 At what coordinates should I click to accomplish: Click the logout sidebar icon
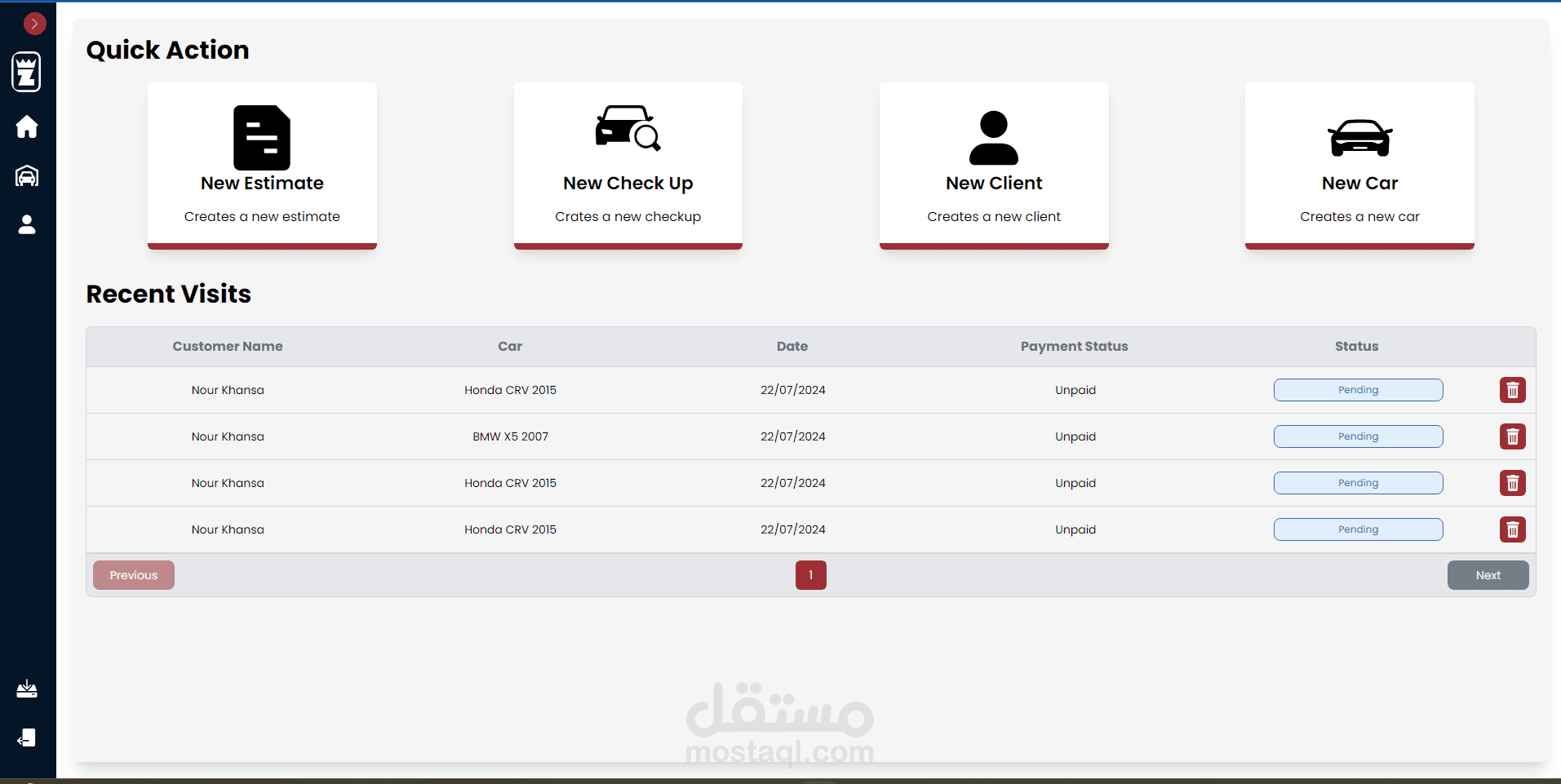point(27,738)
